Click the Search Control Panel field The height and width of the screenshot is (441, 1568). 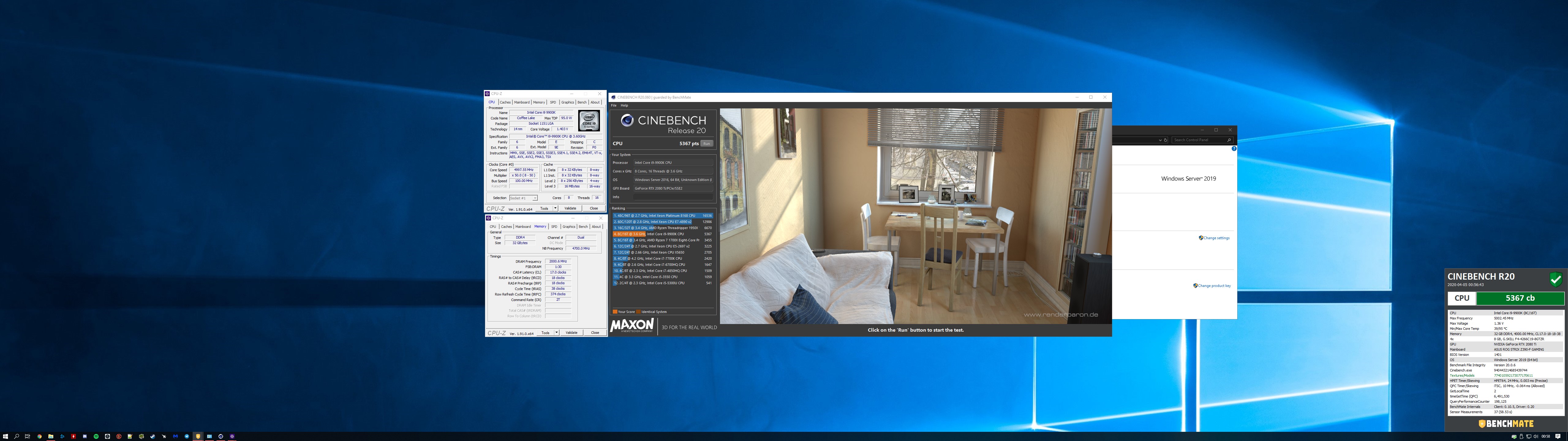tap(1203, 140)
